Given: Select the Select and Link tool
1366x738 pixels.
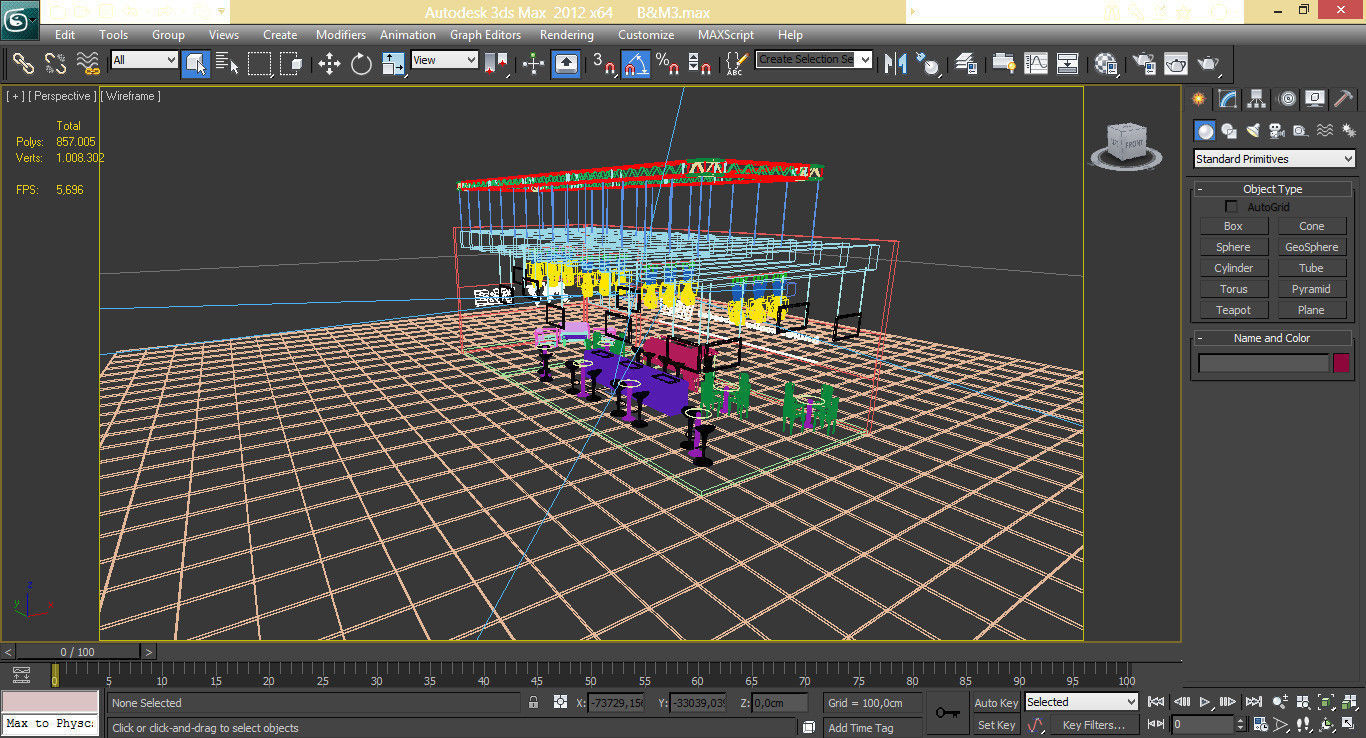Looking at the screenshot, I should pyautogui.click(x=23, y=64).
